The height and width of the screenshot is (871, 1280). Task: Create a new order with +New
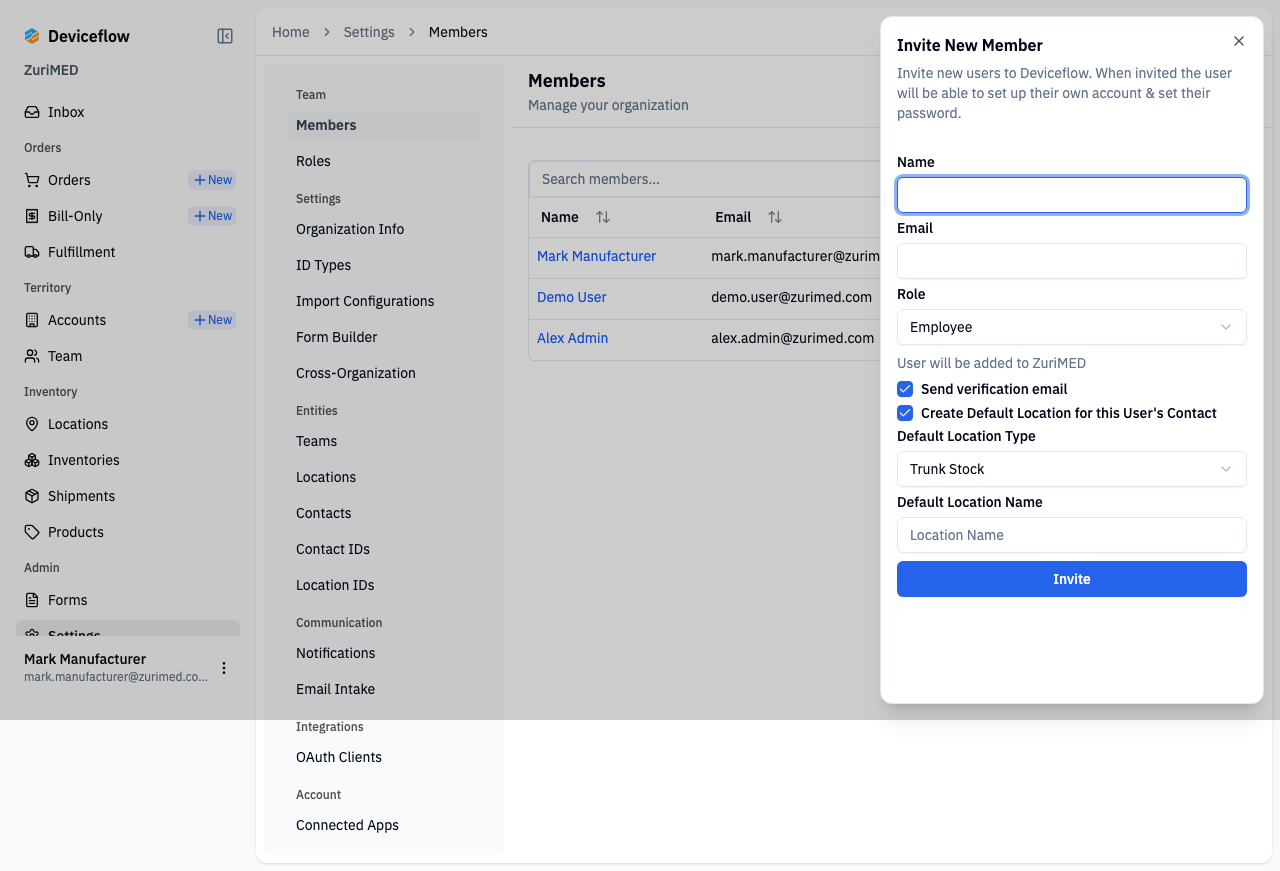[212, 180]
